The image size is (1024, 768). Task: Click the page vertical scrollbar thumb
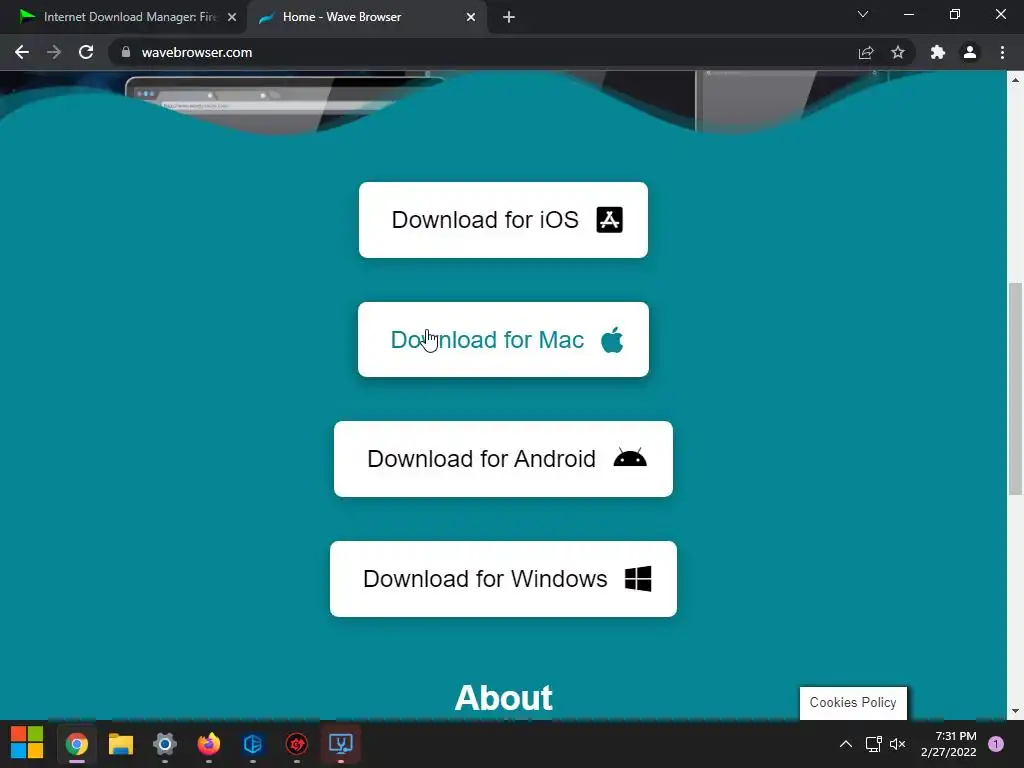coord(1015,389)
